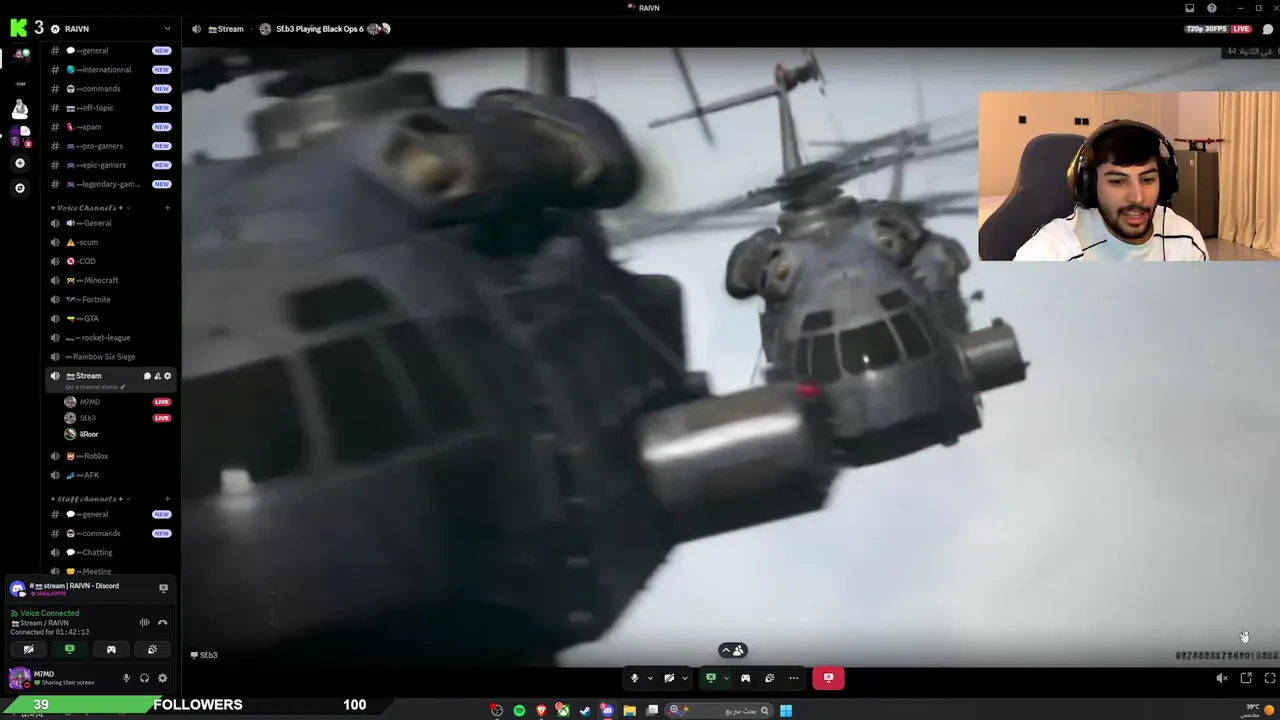This screenshot has width=1280, height=720.
Task: Join the Fortnite voice channel
Action: pyautogui.click(x=110, y=299)
